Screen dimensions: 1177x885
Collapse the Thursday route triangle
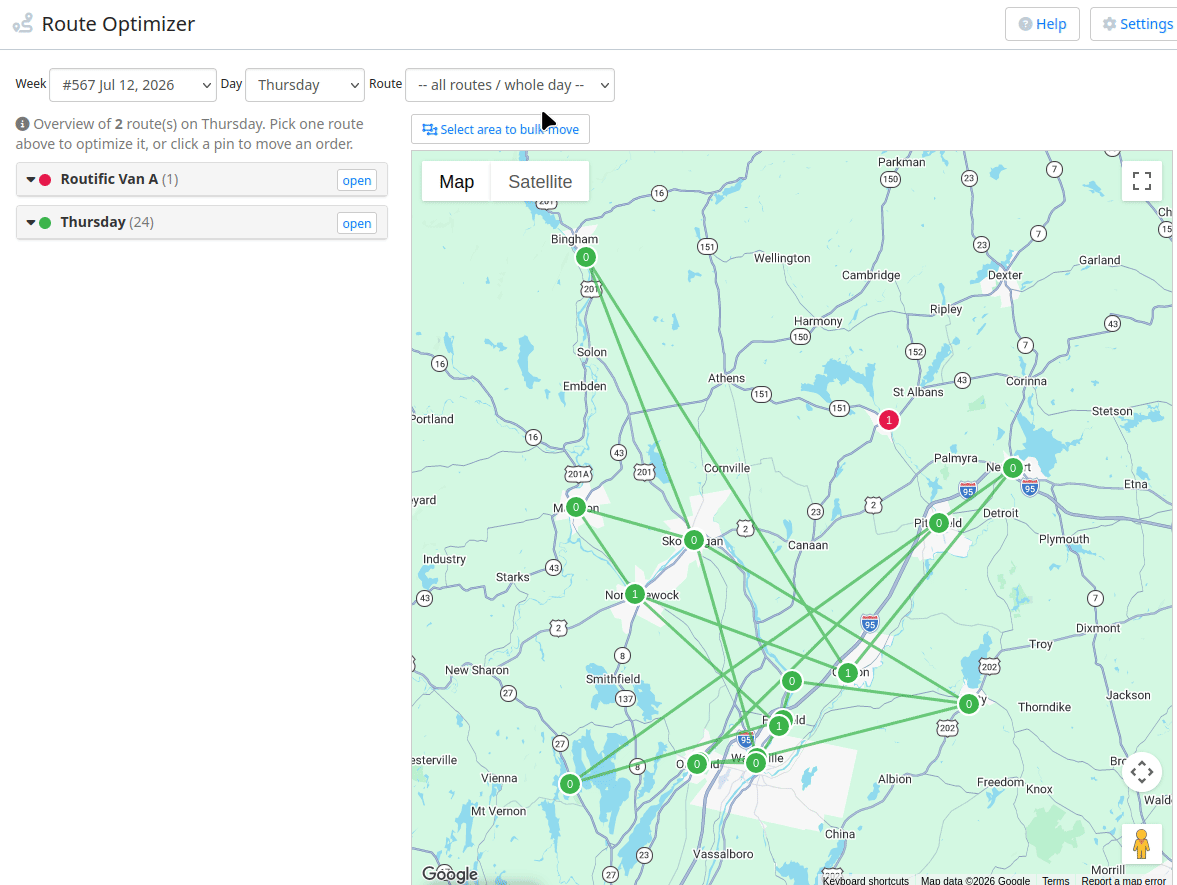click(31, 222)
